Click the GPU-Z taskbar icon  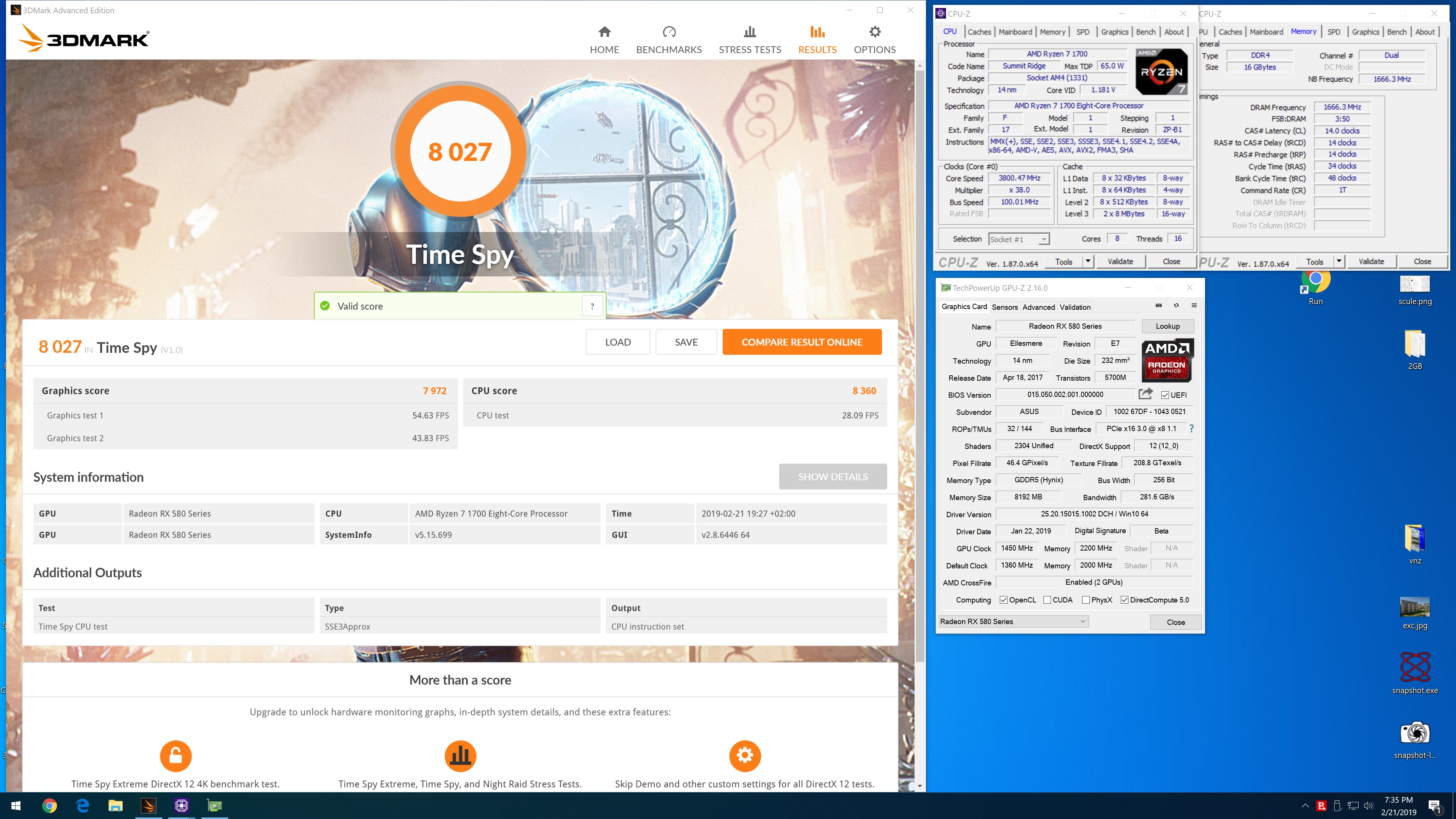[215, 805]
